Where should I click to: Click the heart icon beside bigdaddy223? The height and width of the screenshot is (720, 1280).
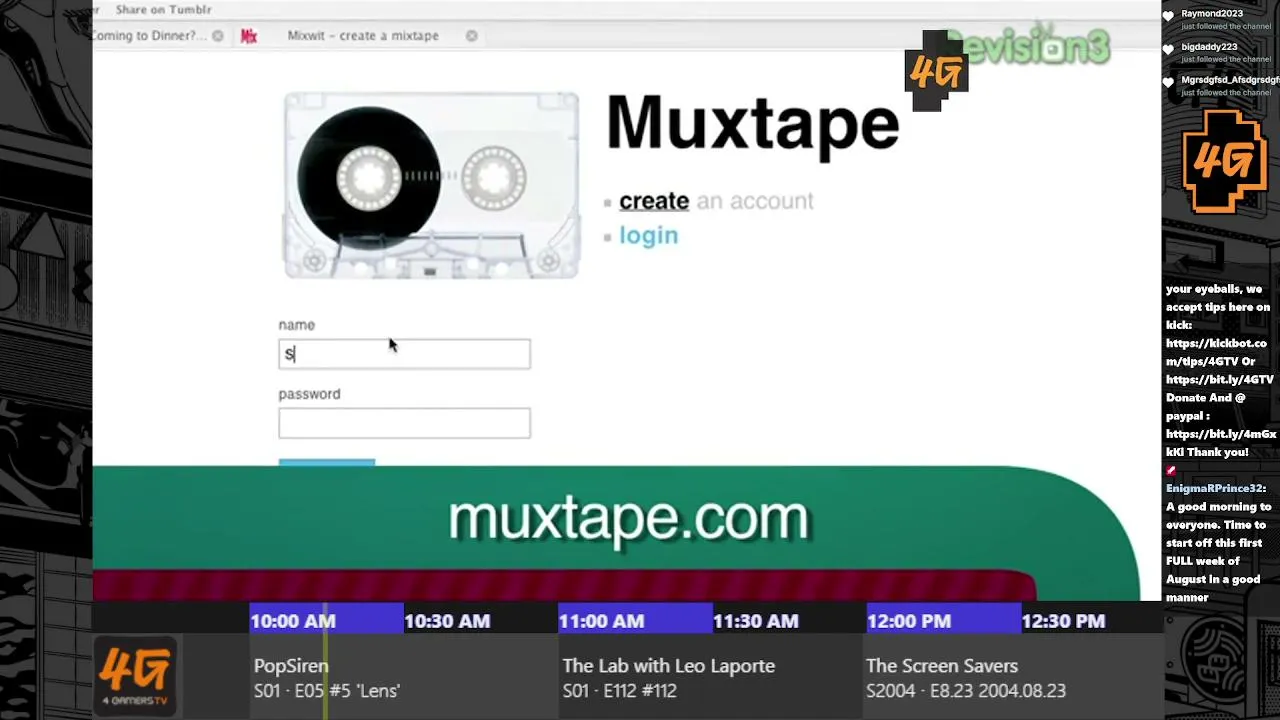(x=1168, y=50)
